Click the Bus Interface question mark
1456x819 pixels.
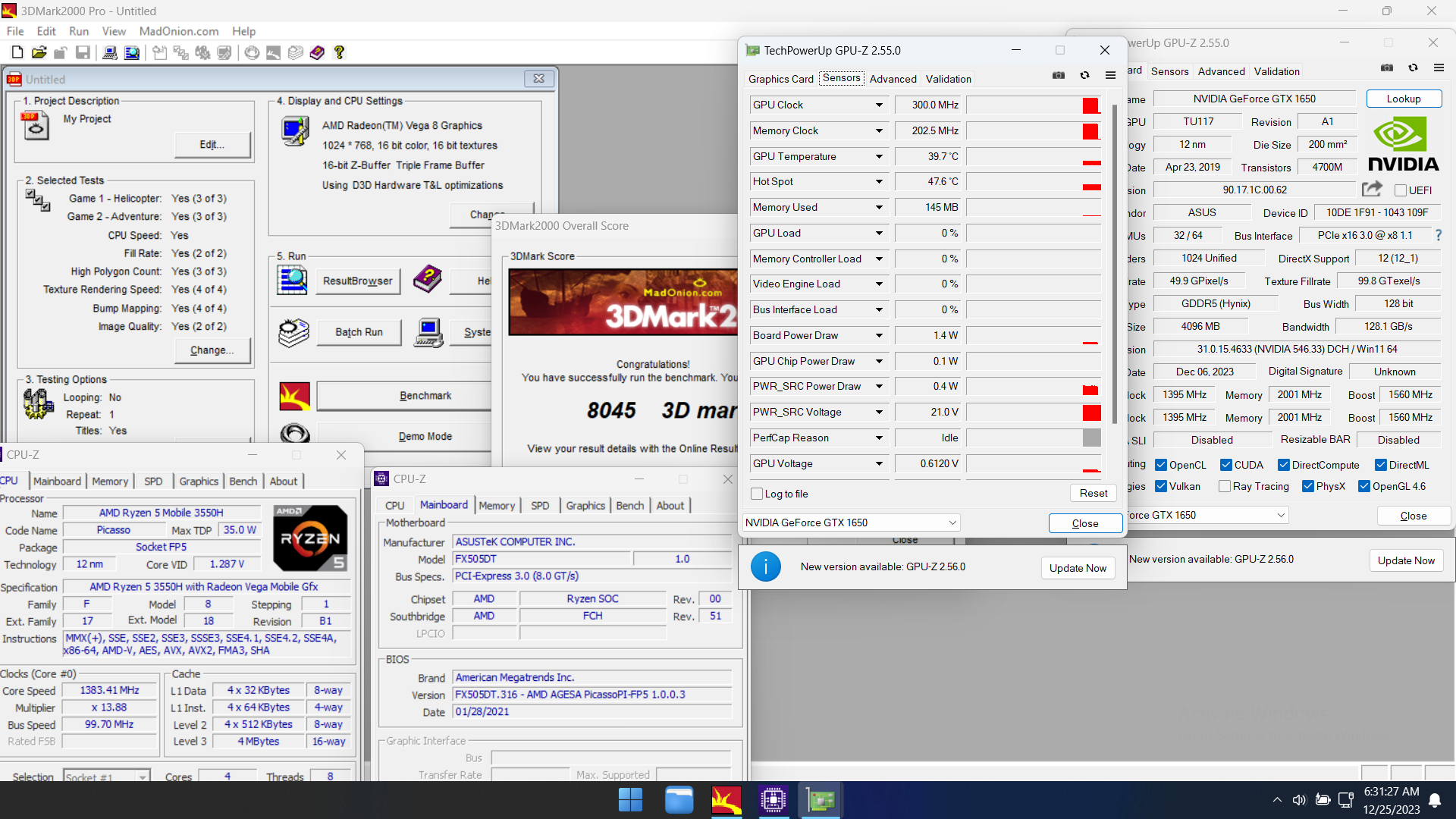coord(1438,235)
